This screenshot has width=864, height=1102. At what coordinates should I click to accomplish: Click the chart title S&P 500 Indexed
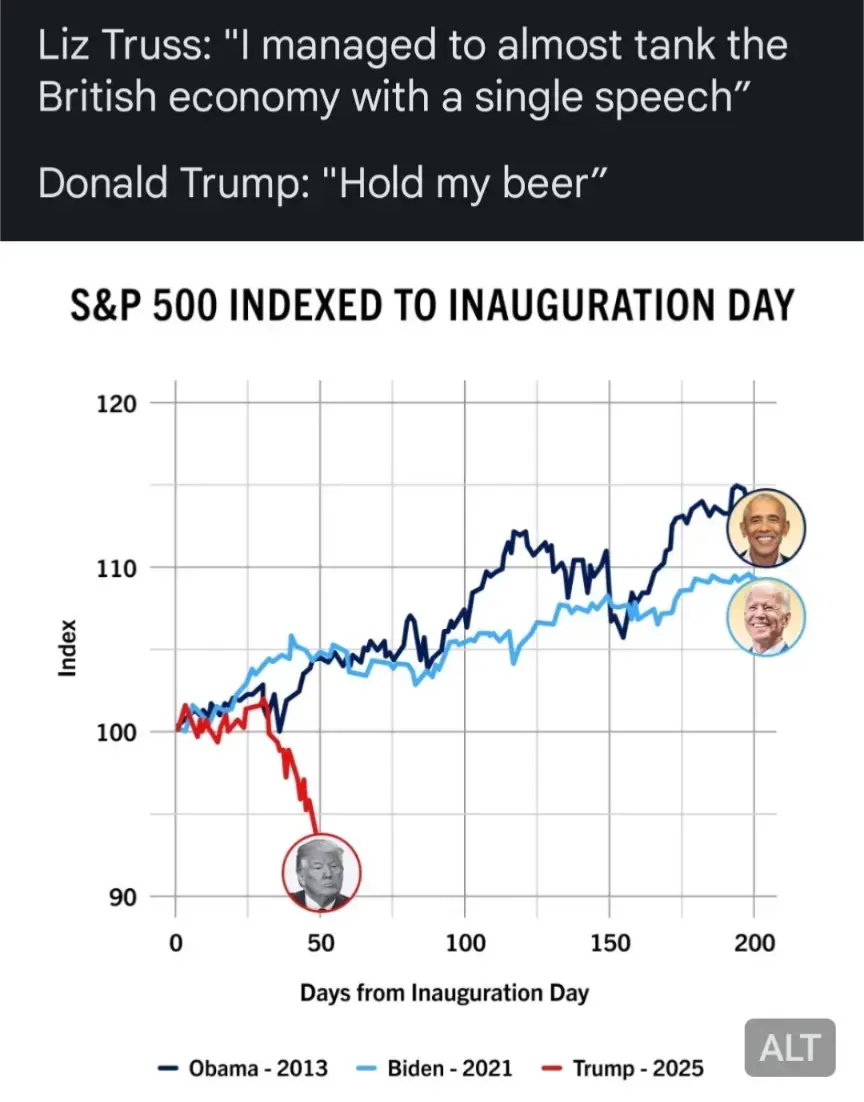432,305
